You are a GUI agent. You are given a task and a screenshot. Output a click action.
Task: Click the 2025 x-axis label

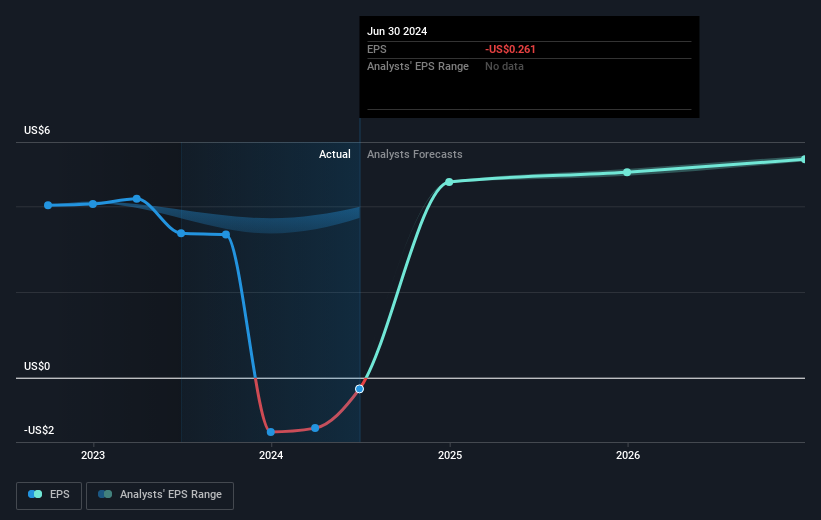pyautogui.click(x=450, y=455)
